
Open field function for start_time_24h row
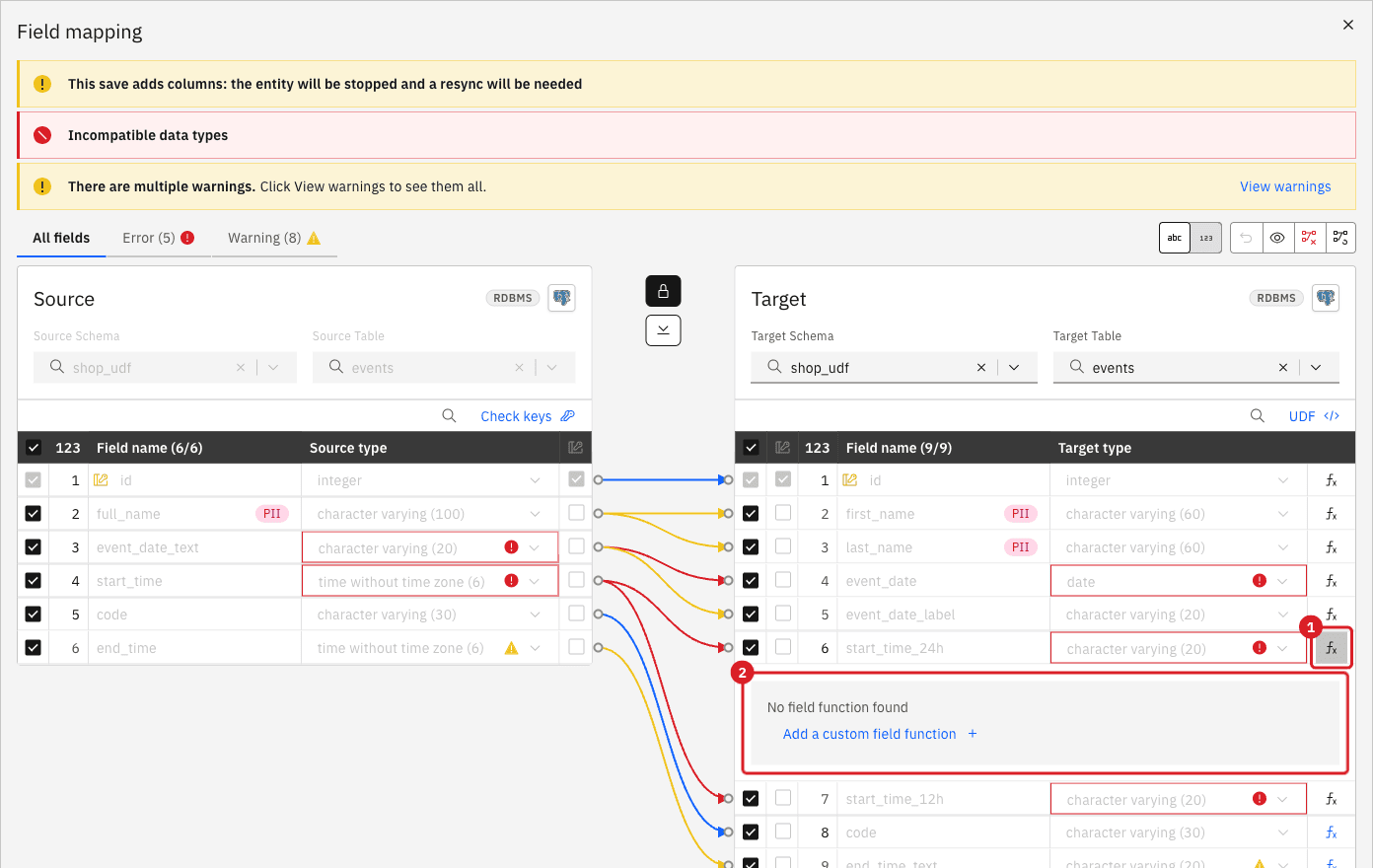point(1331,648)
